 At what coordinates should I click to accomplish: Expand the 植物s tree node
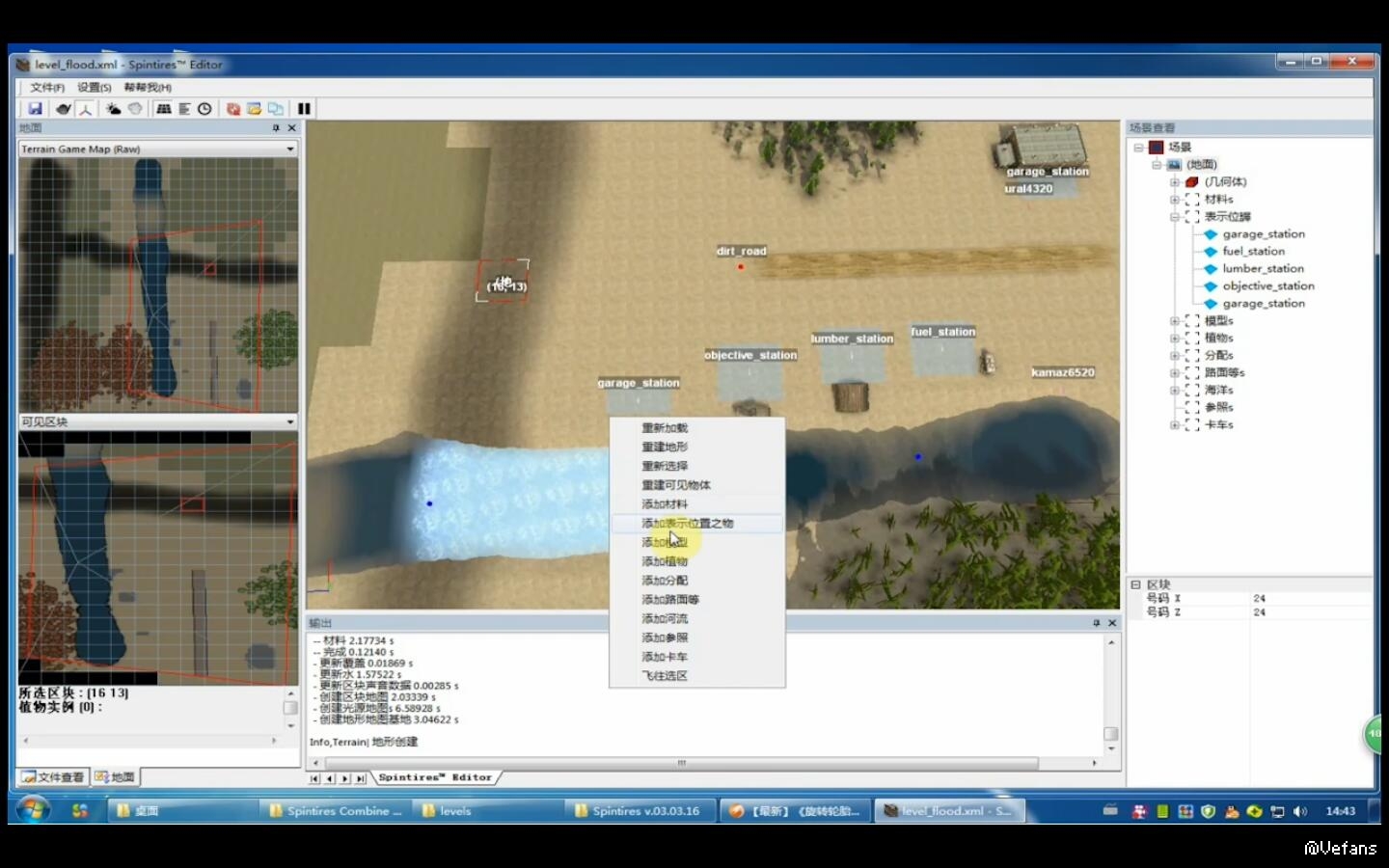(1175, 339)
